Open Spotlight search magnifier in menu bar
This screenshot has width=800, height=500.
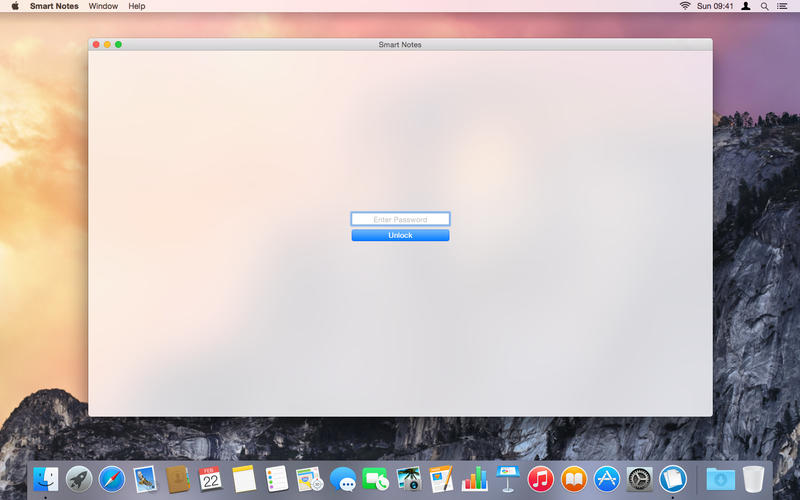pos(765,6)
